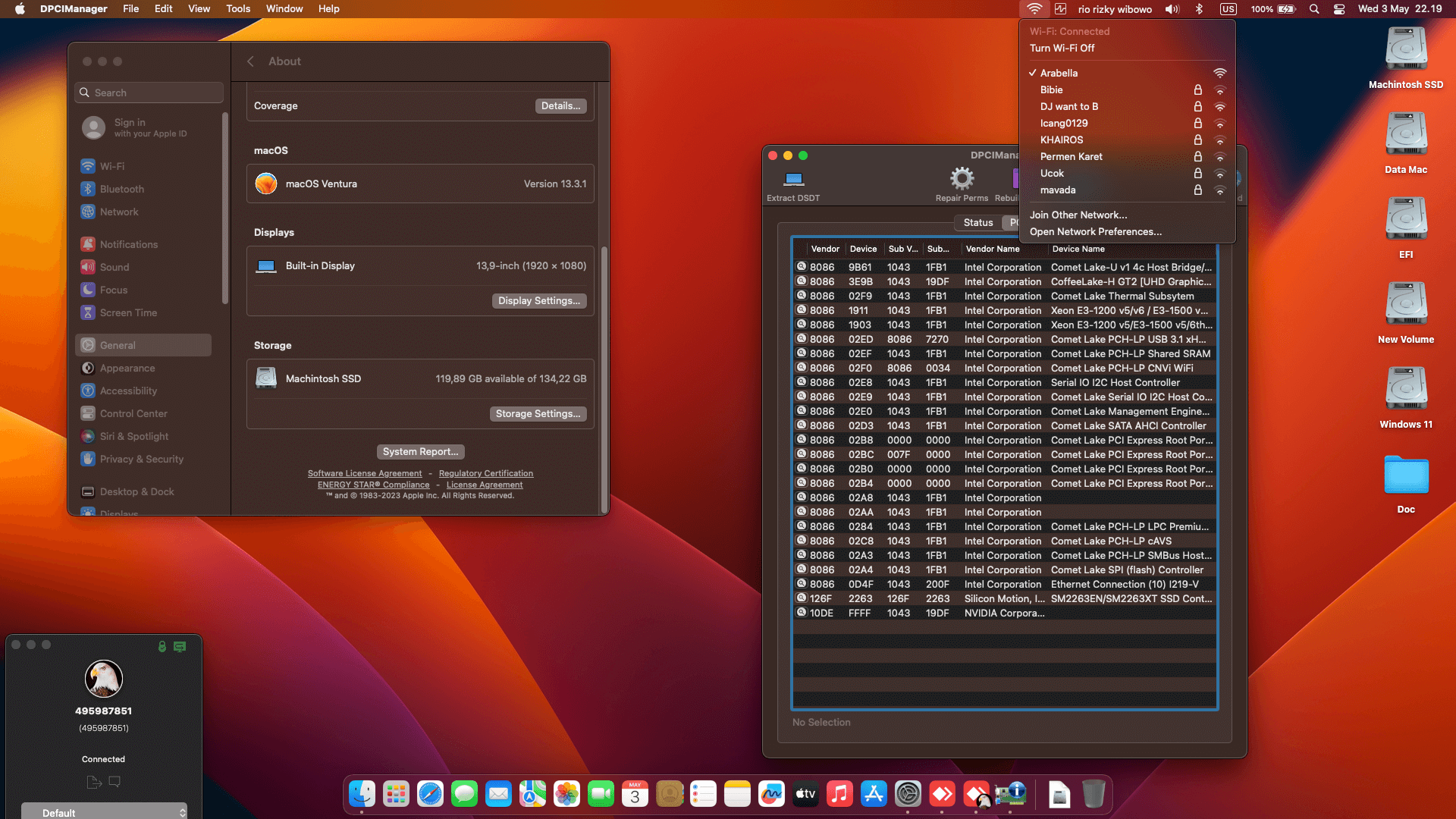The width and height of the screenshot is (1456, 819).
Task: Open Storage Settings for Machintosh SSD
Action: click(538, 413)
